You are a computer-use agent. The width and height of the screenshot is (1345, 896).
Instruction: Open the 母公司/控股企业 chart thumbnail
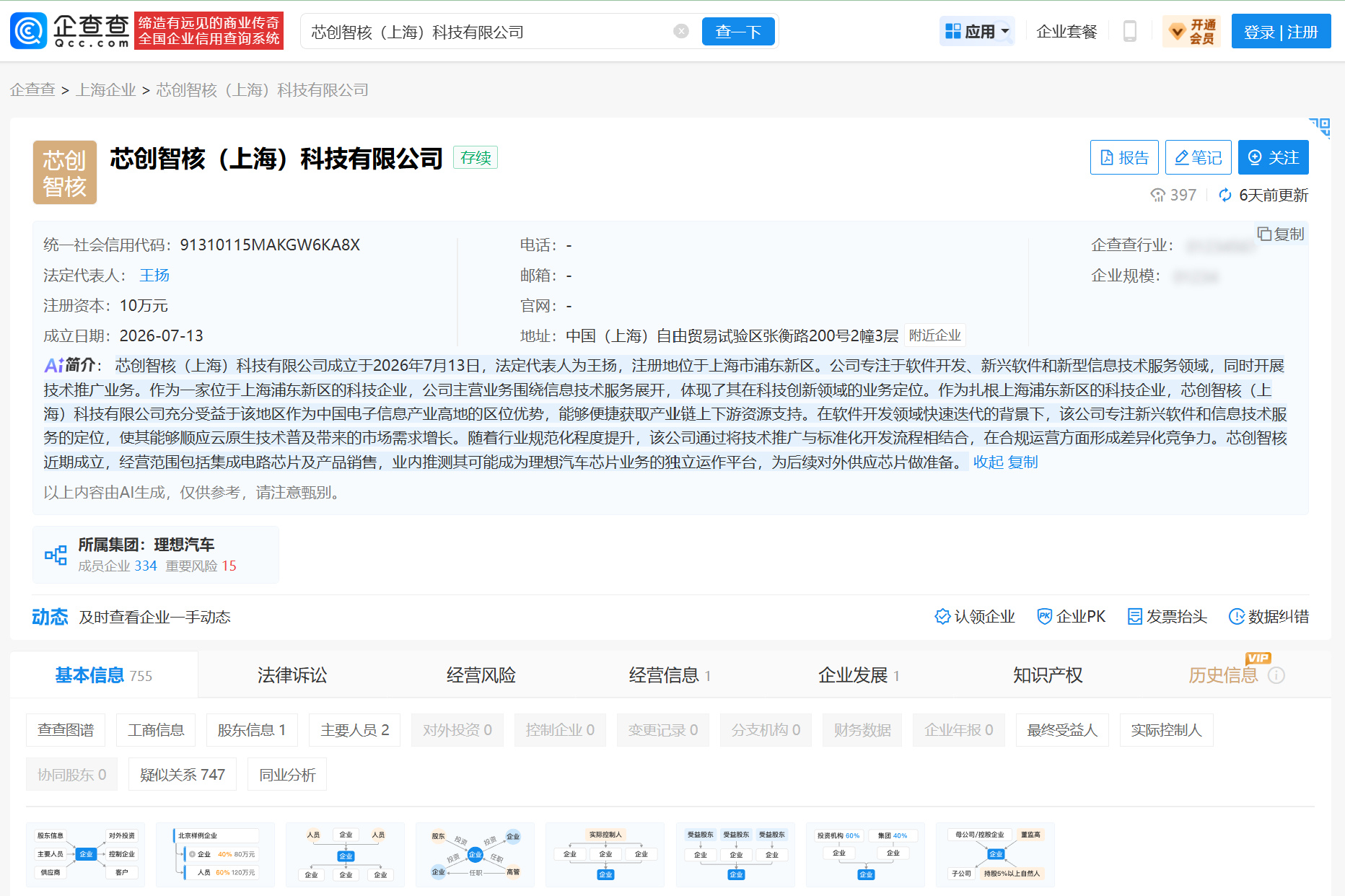click(995, 854)
